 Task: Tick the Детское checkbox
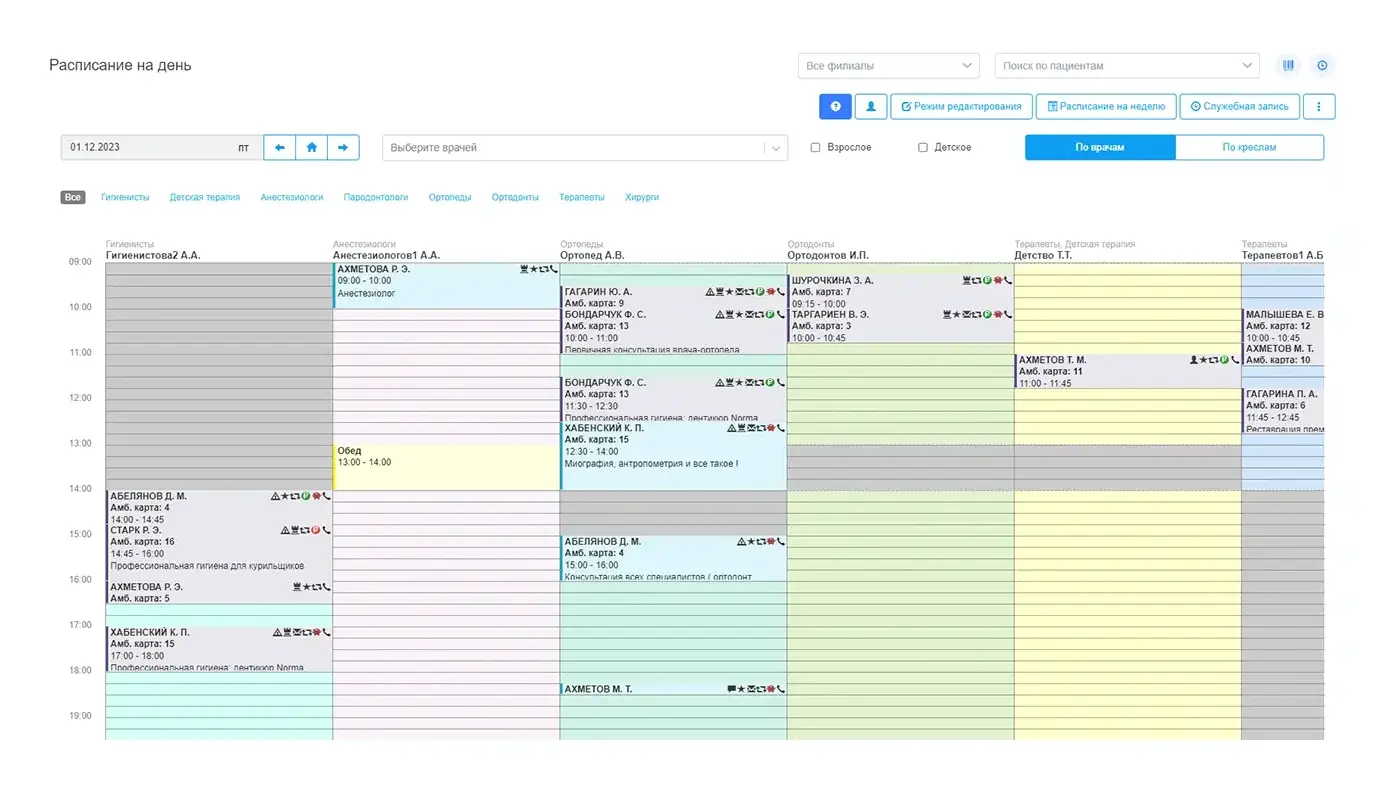[923, 148]
